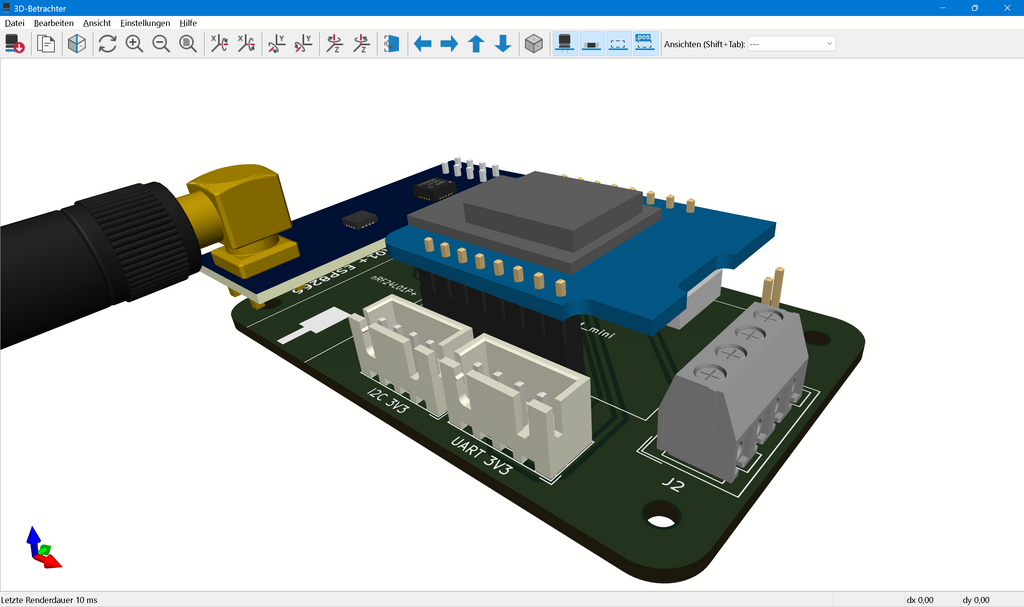Image resolution: width=1024 pixels, height=607 pixels.
Task: Open the Datei menu
Action: point(15,22)
